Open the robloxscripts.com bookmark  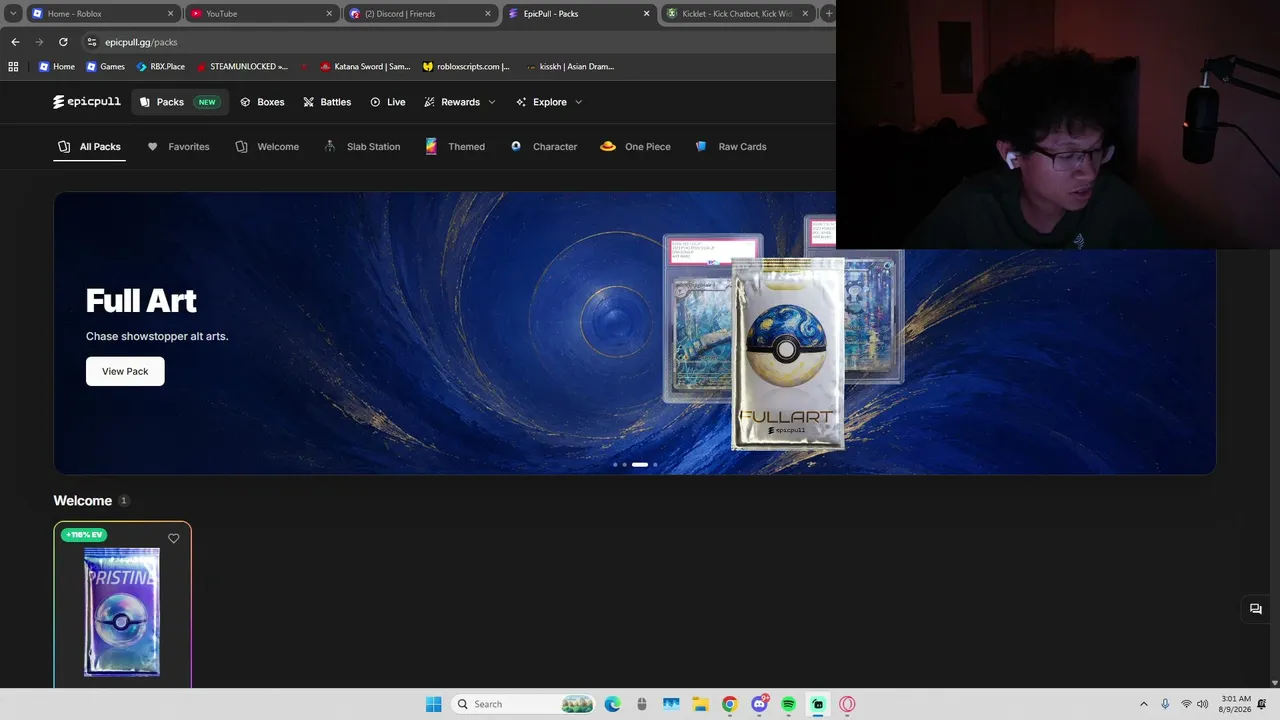tap(466, 67)
